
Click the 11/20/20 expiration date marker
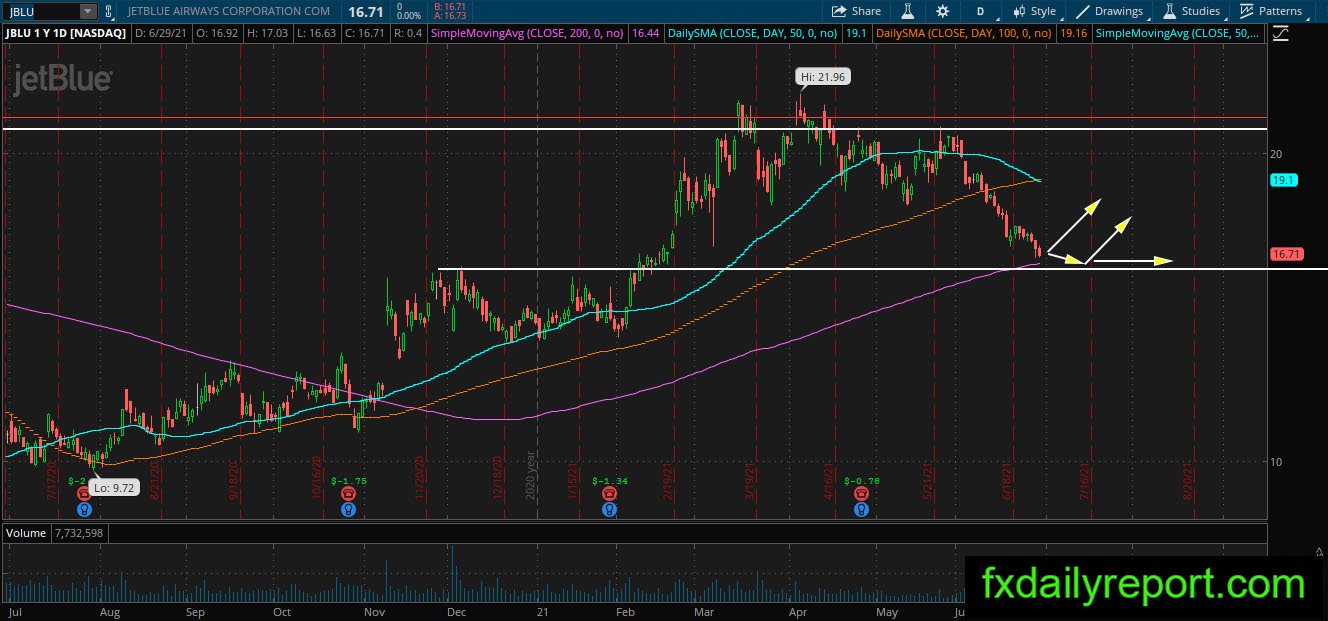[420, 478]
